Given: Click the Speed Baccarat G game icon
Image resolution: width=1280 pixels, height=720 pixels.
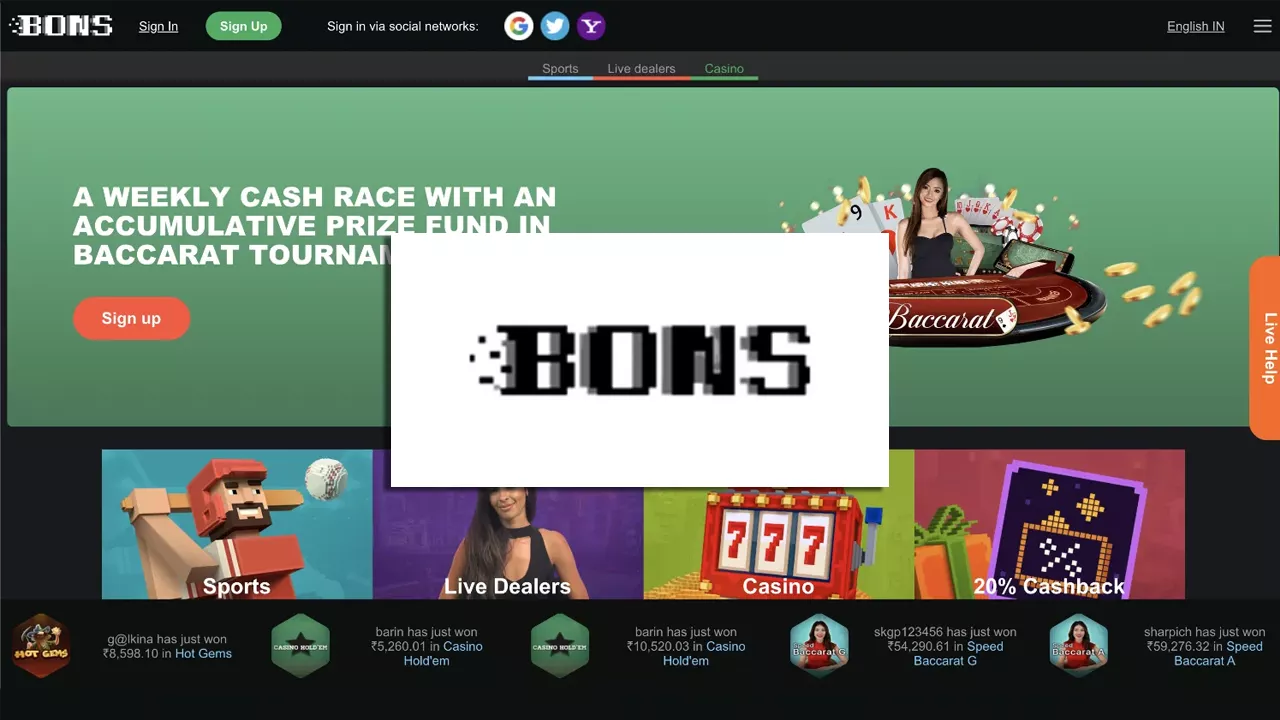Looking at the screenshot, I should point(819,646).
